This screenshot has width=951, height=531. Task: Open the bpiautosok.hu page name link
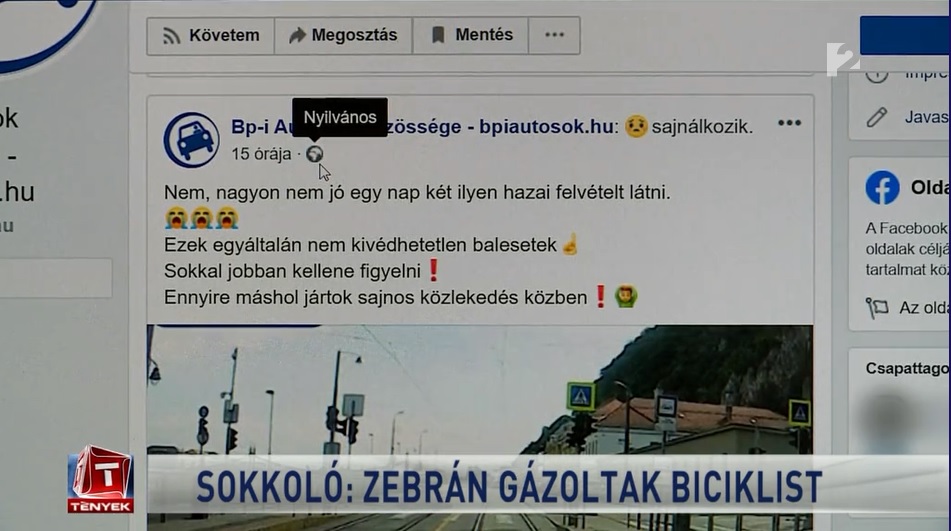(422, 127)
